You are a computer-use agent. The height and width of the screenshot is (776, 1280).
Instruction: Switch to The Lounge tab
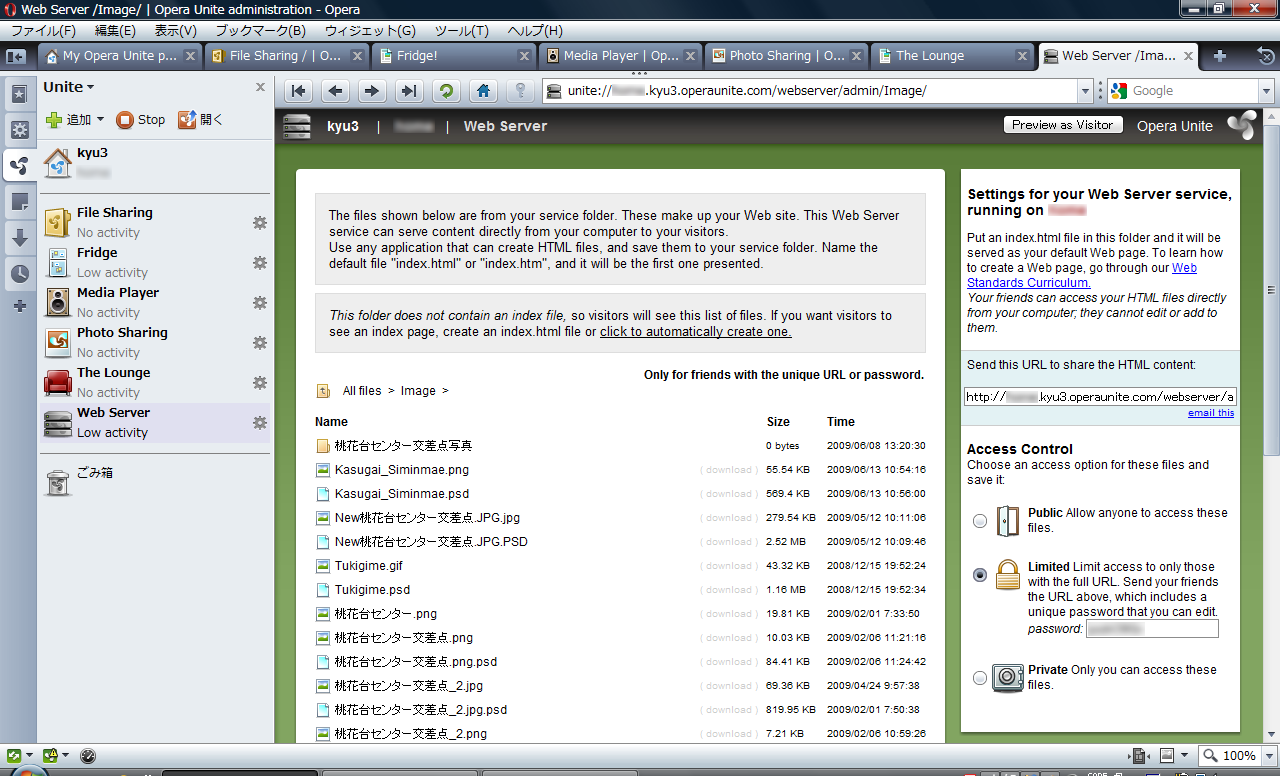click(x=954, y=56)
